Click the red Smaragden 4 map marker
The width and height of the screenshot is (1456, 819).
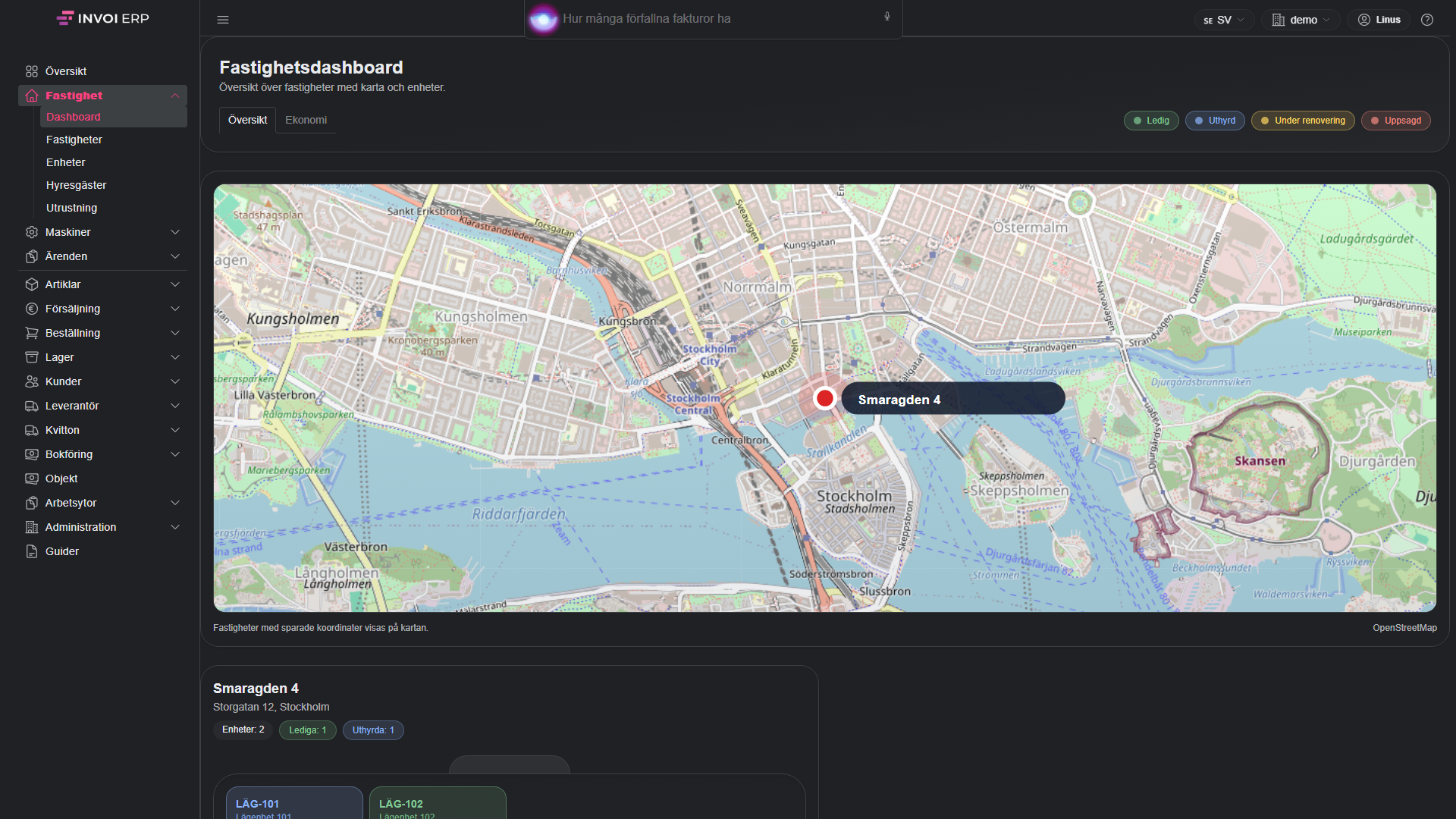825,398
